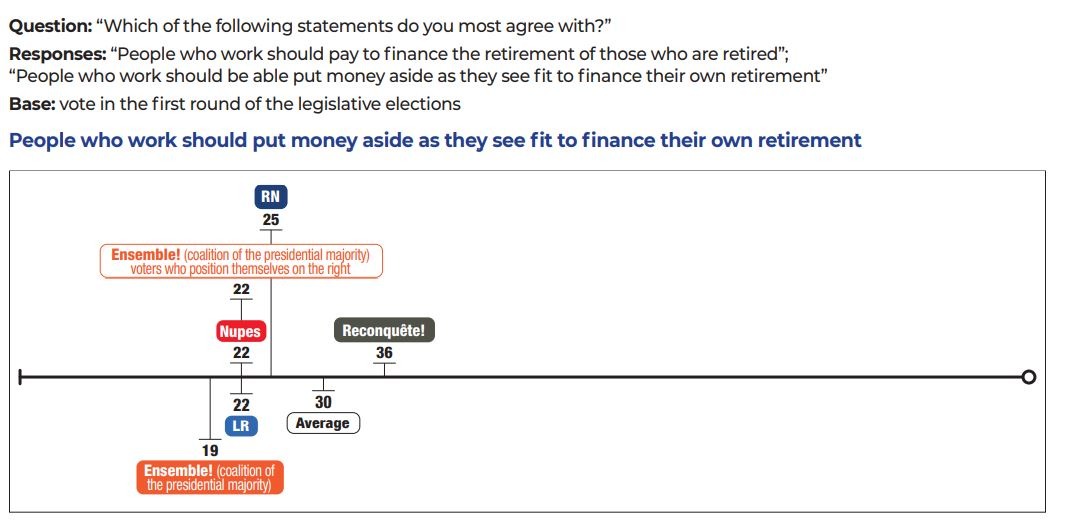Select the value 19 below the axis
The width and height of the screenshot is (1065, 525).
pos(210,449)
